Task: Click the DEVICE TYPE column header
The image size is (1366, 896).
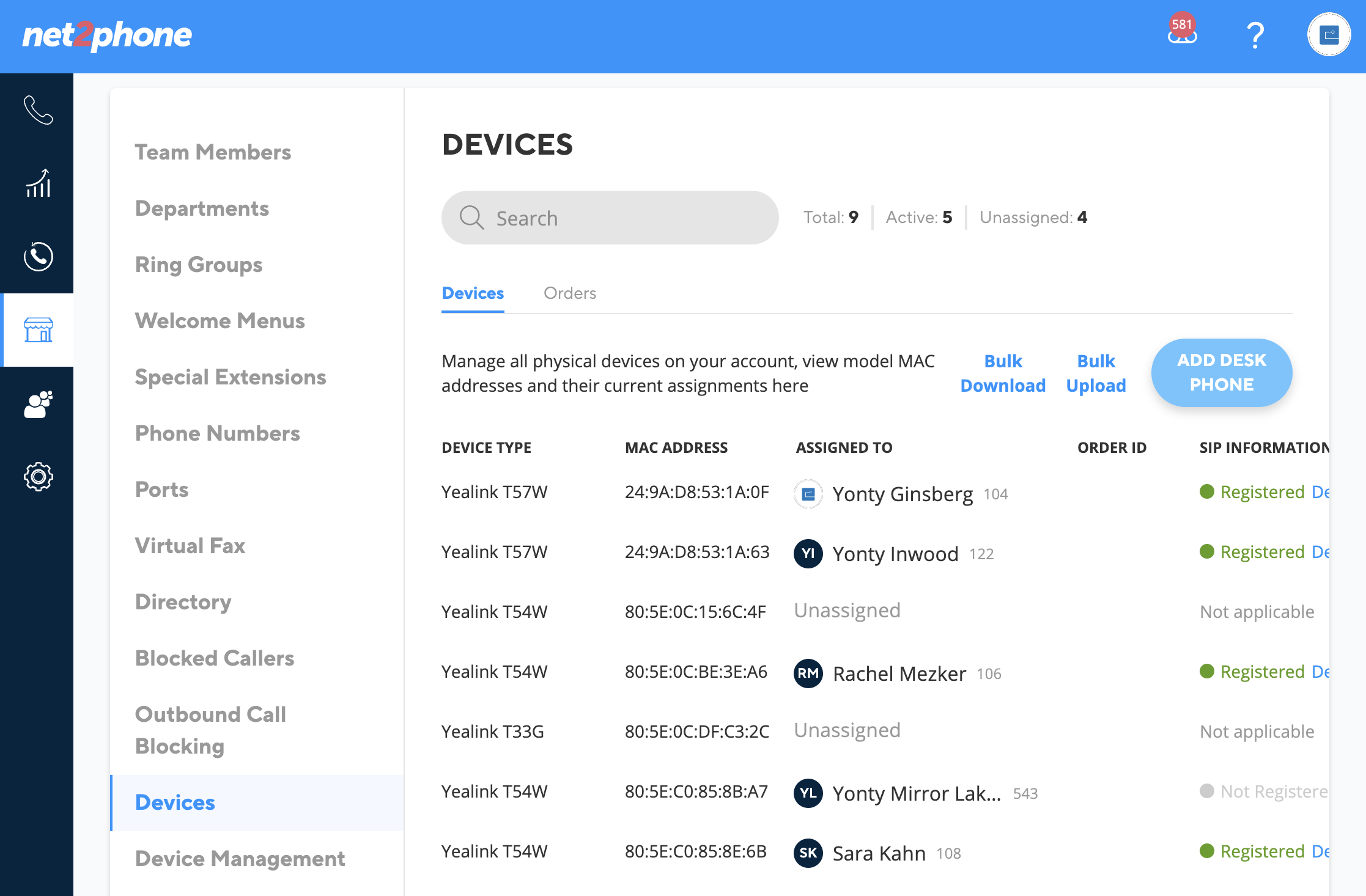Action: point(486,448)
